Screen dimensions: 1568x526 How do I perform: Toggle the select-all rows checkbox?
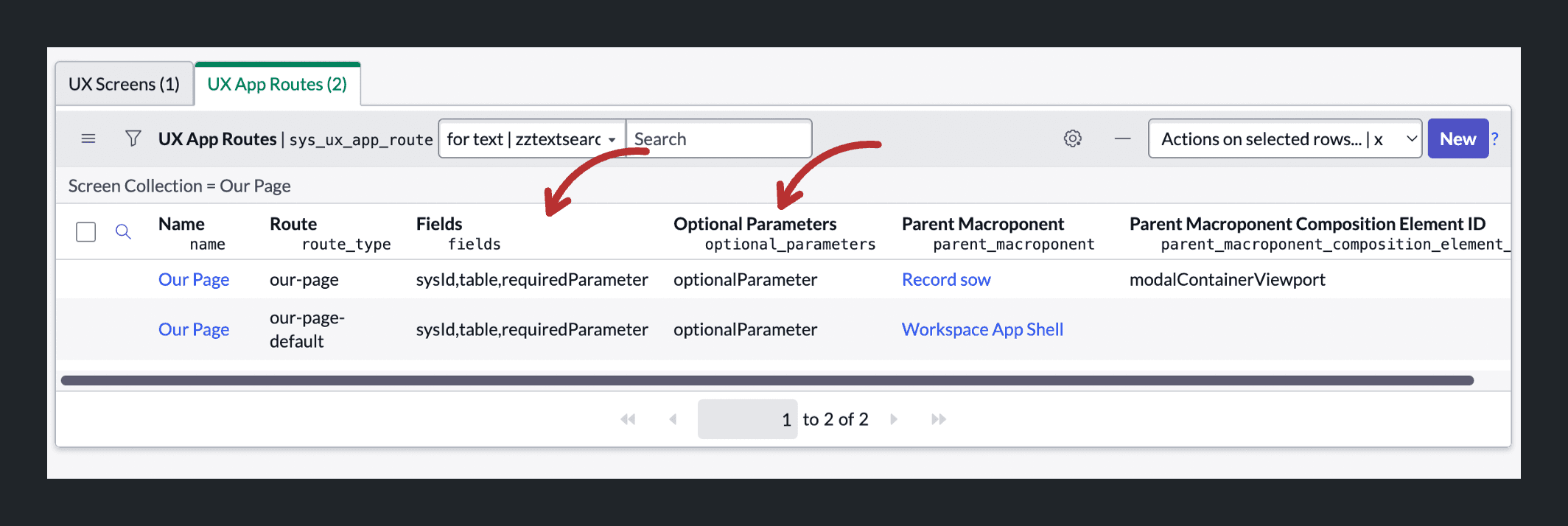(x=86, y=232)
